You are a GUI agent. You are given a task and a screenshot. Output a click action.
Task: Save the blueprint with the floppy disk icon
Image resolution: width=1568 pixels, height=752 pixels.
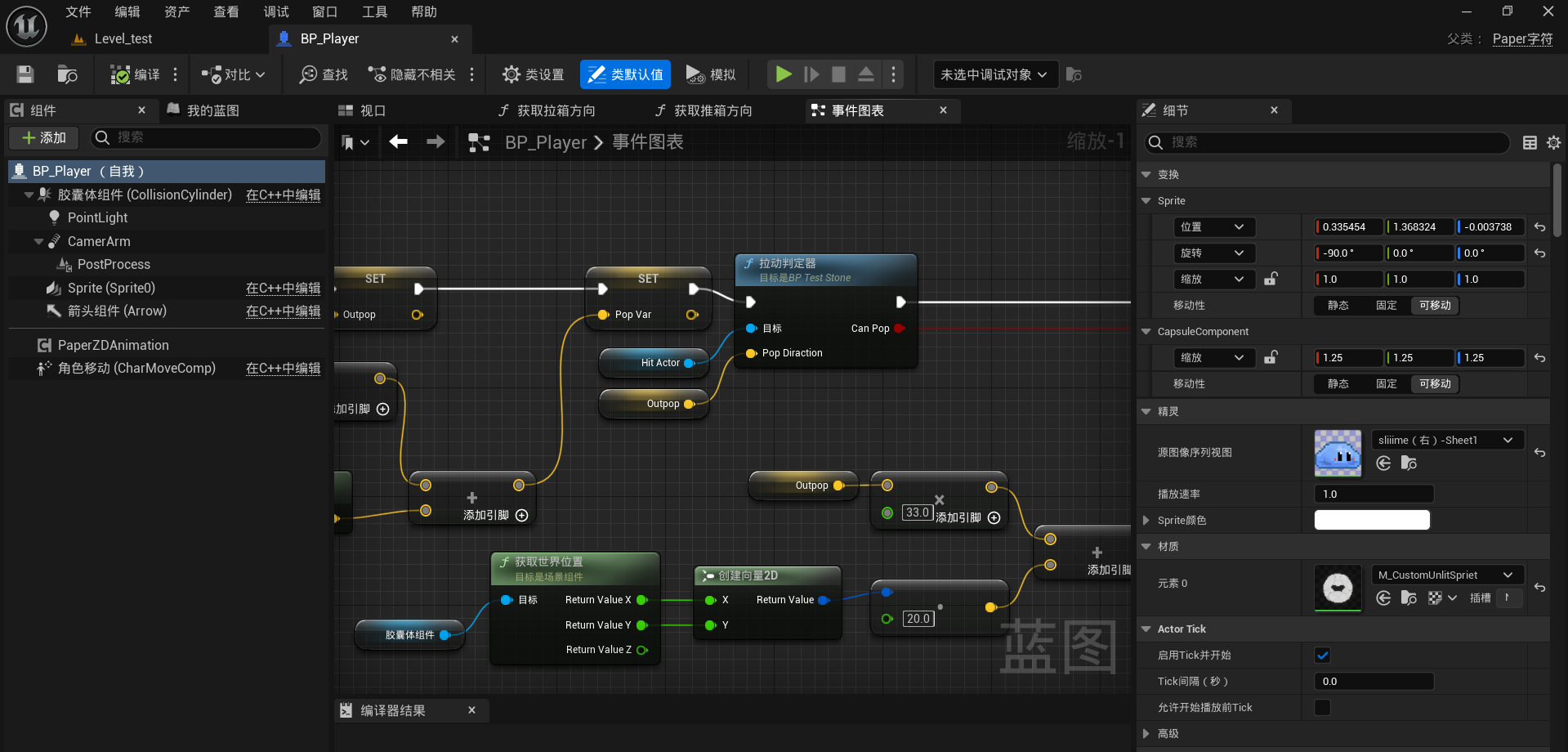point(25,74)
